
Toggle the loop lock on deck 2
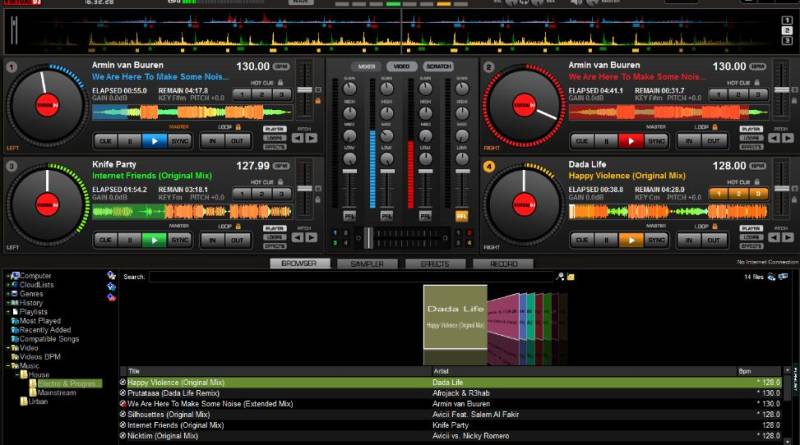coord(714,127)
